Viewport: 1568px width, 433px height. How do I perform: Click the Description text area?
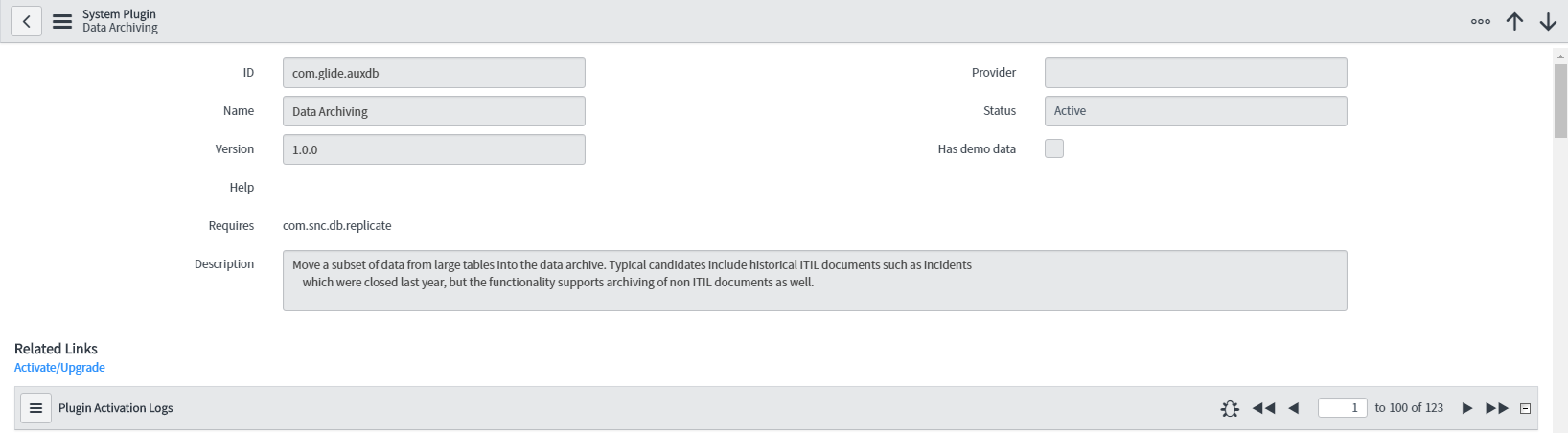[815, 281]
